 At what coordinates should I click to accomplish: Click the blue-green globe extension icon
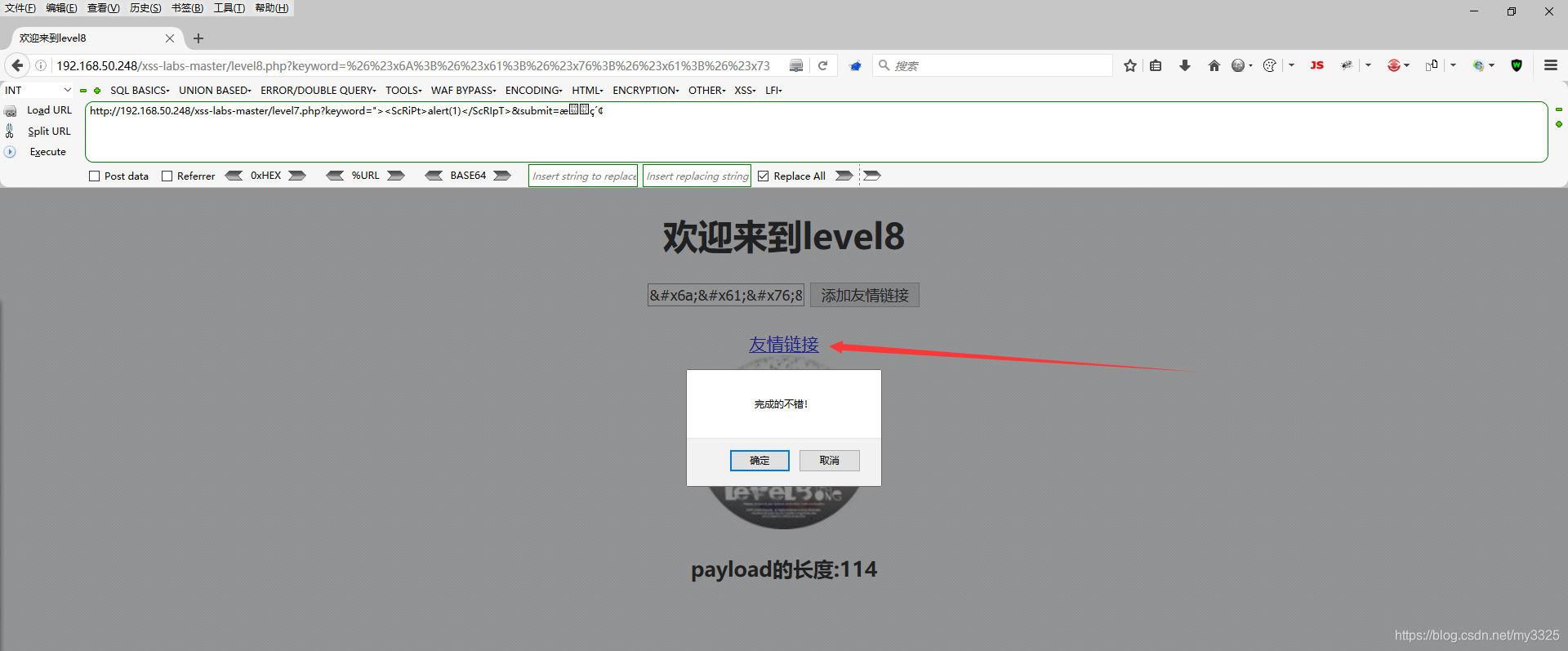click(1479, 65)
